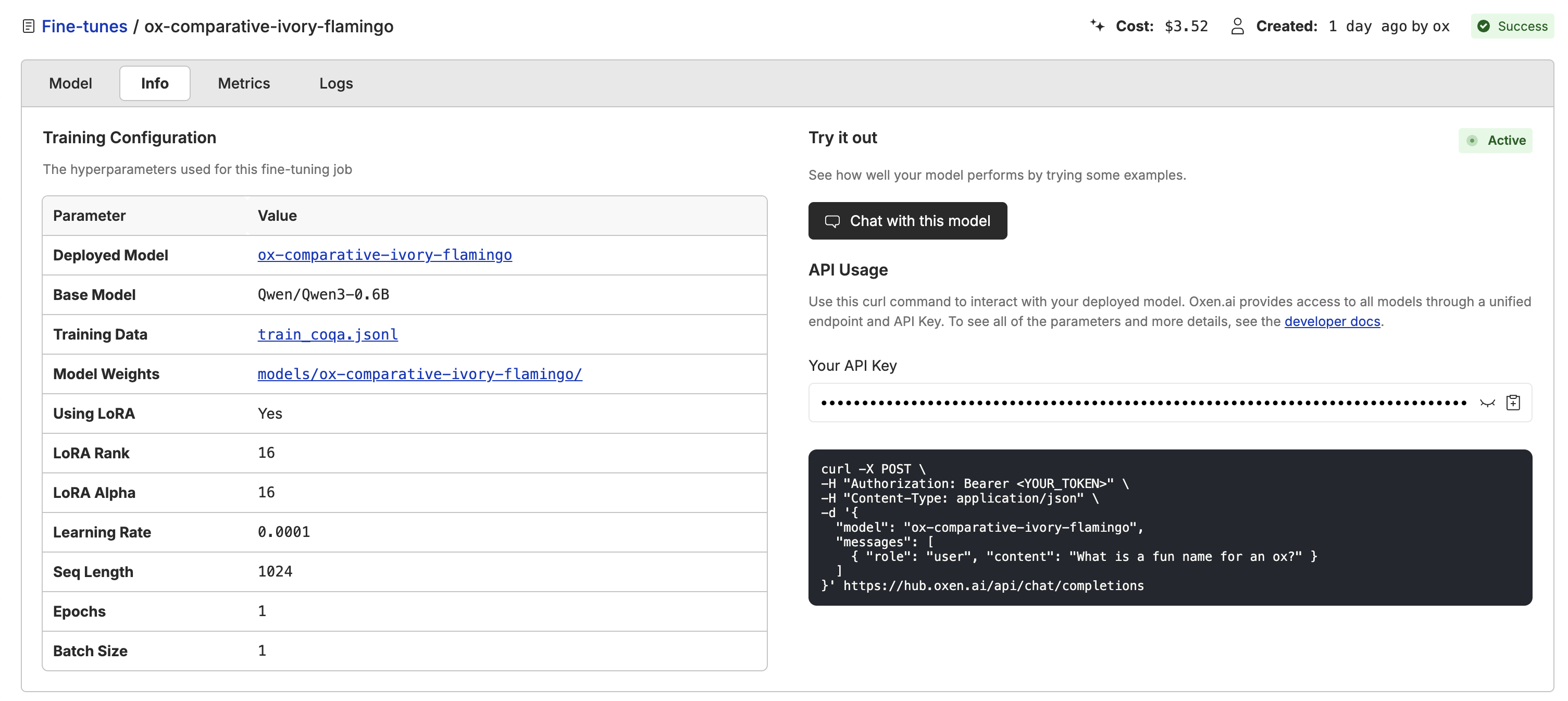This screenshot has width=1568, height=701.
Task: Switch to the Model tab
Action: [x=71, y=83]
